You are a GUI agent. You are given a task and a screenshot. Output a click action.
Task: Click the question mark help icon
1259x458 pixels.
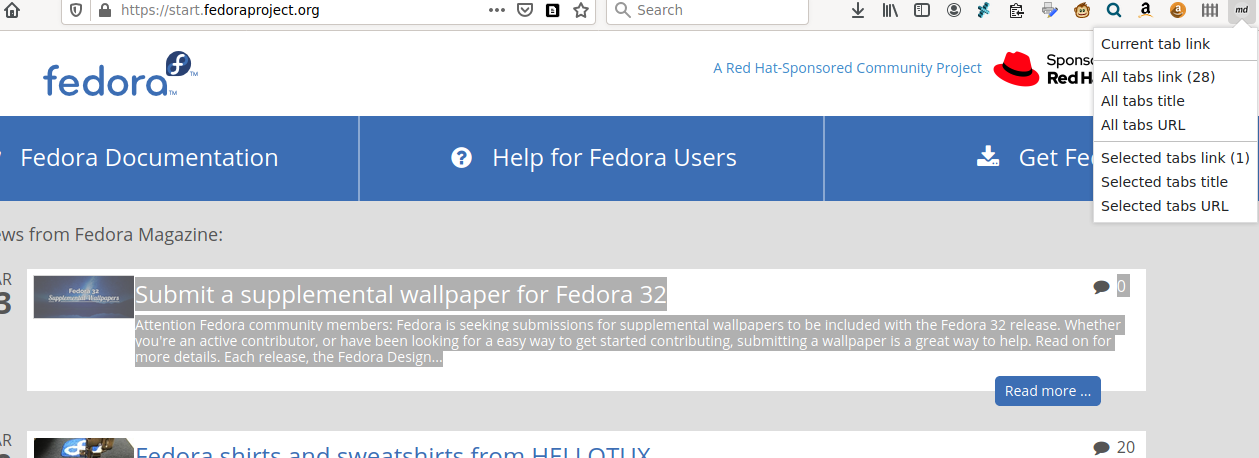(x=461, y=157)
